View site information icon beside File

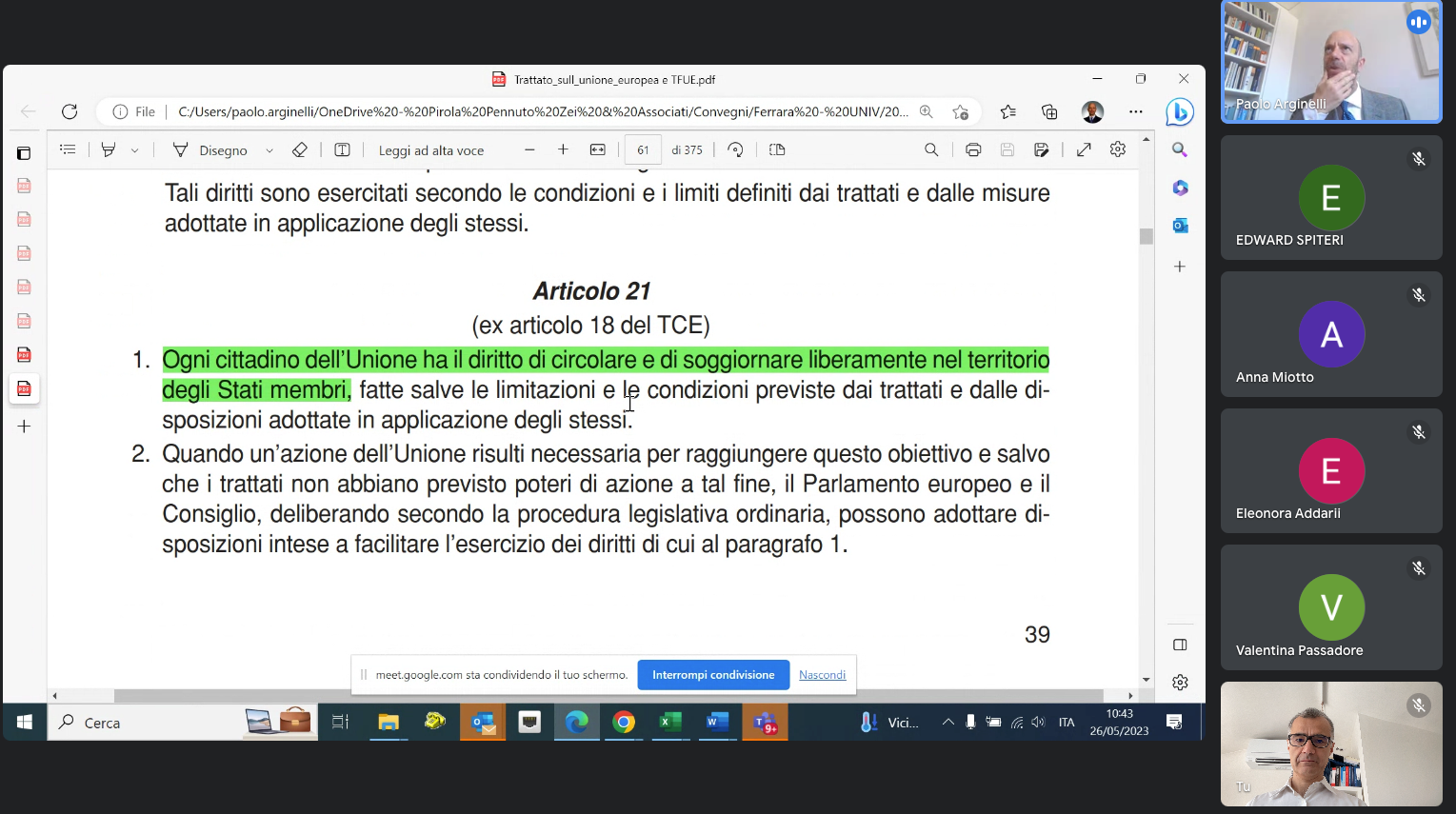click(120, 111)
